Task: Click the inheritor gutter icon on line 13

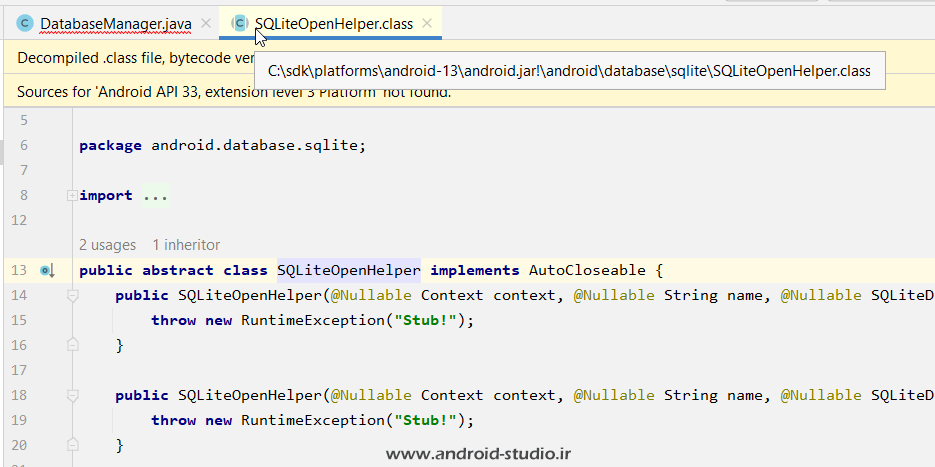Action: pyautogui.click(x=47, y=271)
